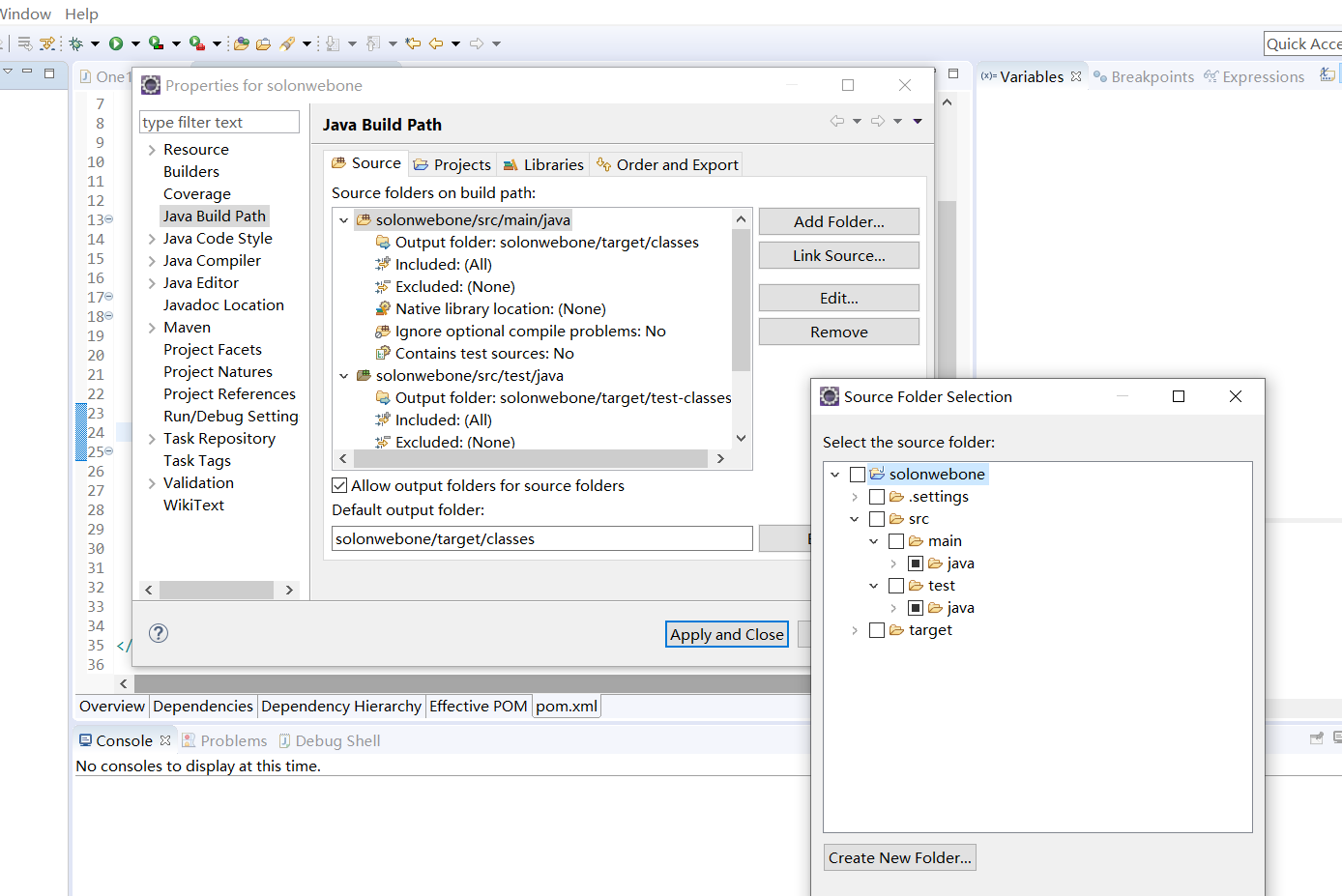The height and width of the screenshot is (896, 1342).
Task: Click the Remove button
Action: pos(839,332)
